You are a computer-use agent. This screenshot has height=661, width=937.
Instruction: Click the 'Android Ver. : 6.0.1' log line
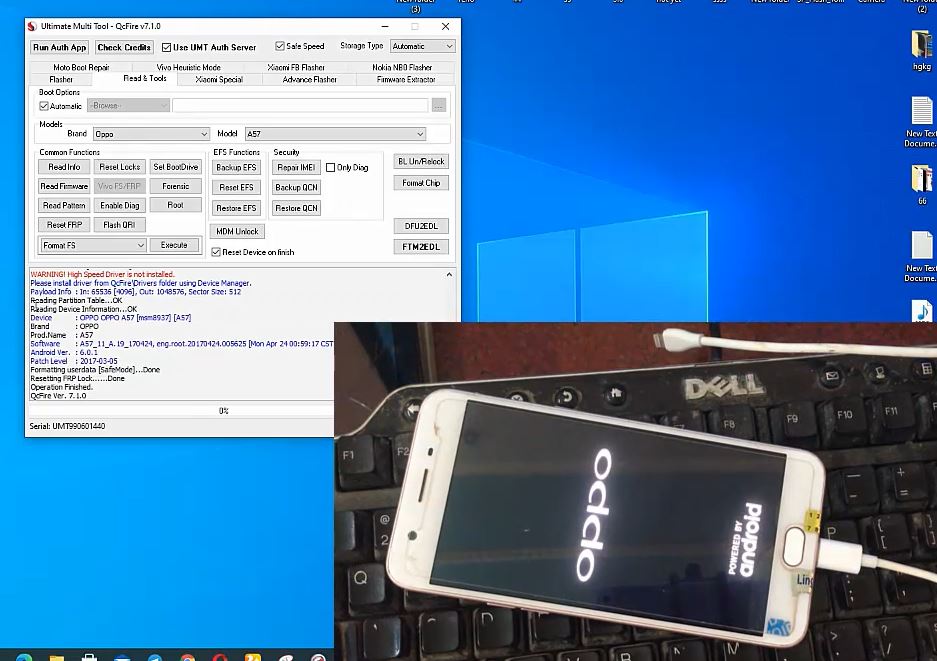coord(64,353)
